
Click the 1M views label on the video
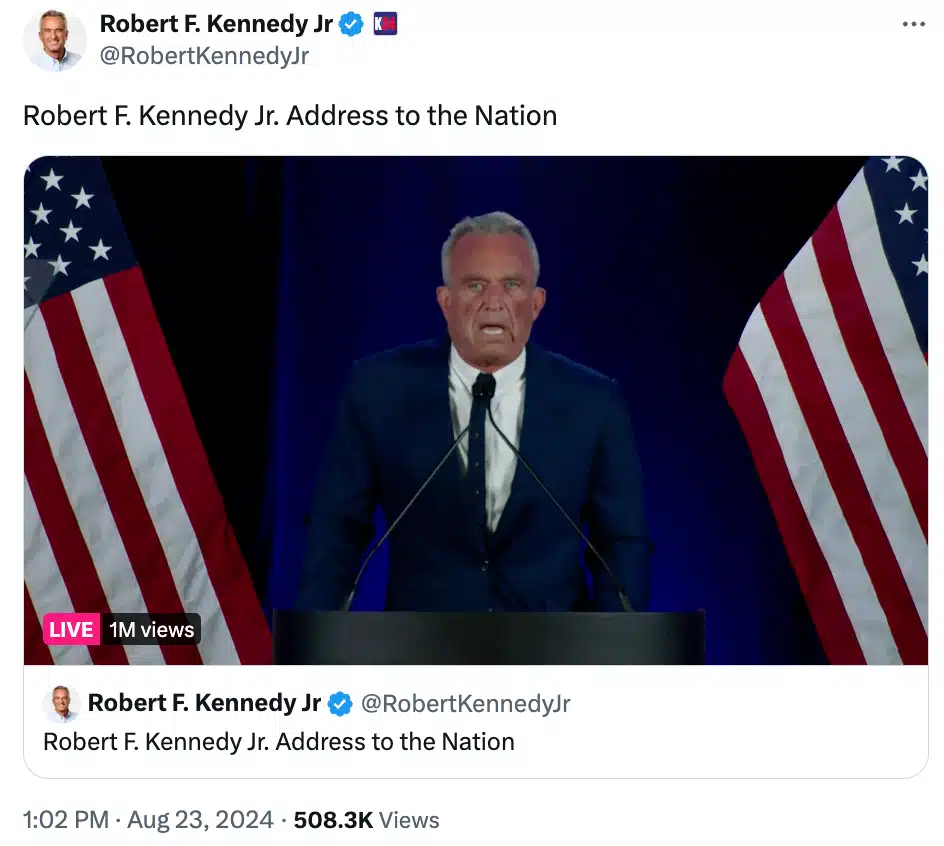pos(152,629)
